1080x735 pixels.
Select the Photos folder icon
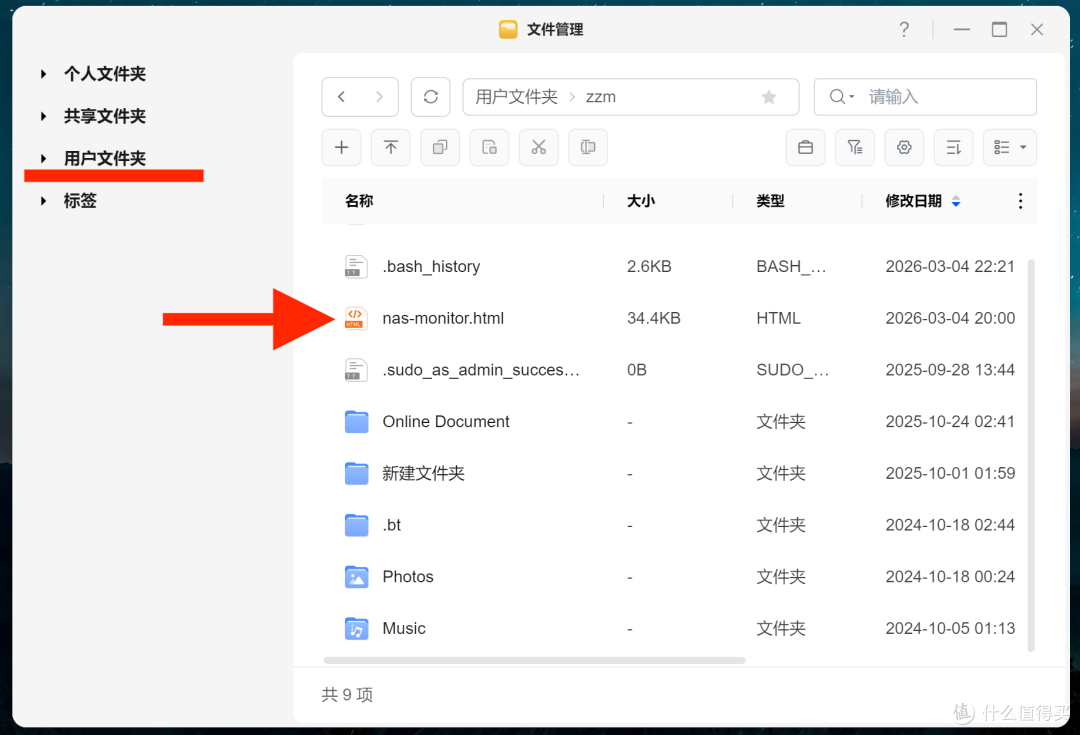point(356,577)
